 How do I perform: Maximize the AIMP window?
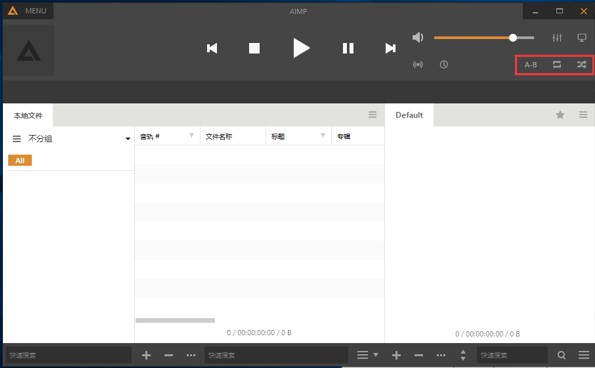point(559,11)
